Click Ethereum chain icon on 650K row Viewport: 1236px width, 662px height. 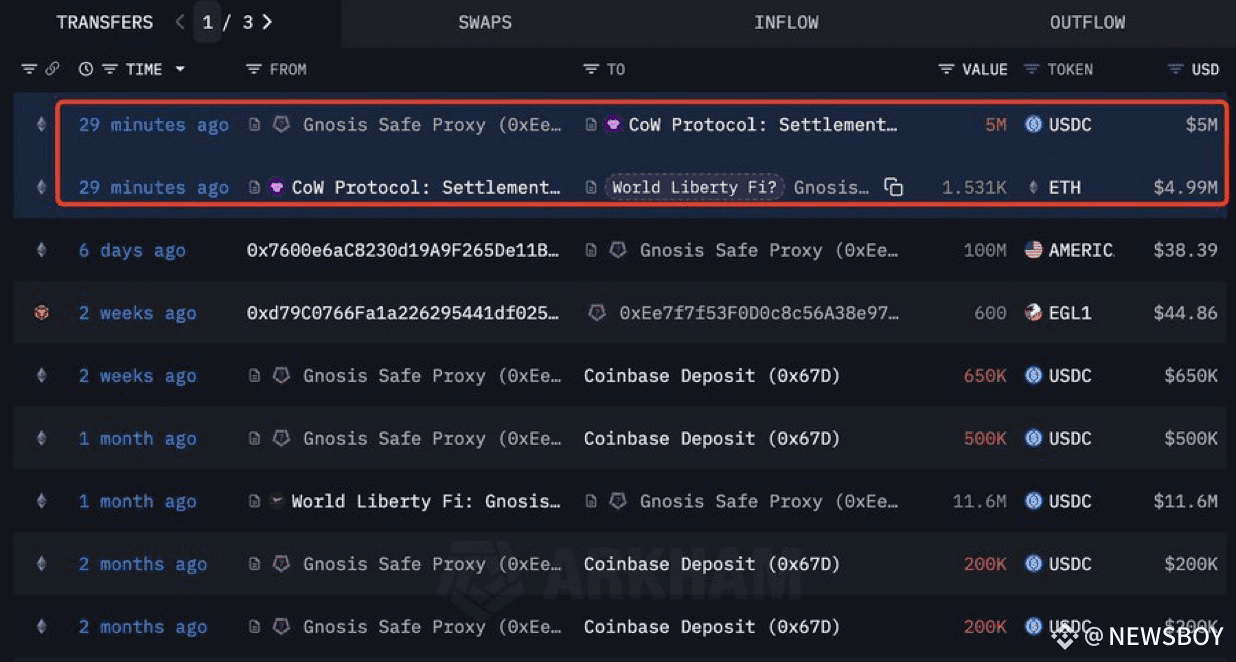tap(41, 376)
